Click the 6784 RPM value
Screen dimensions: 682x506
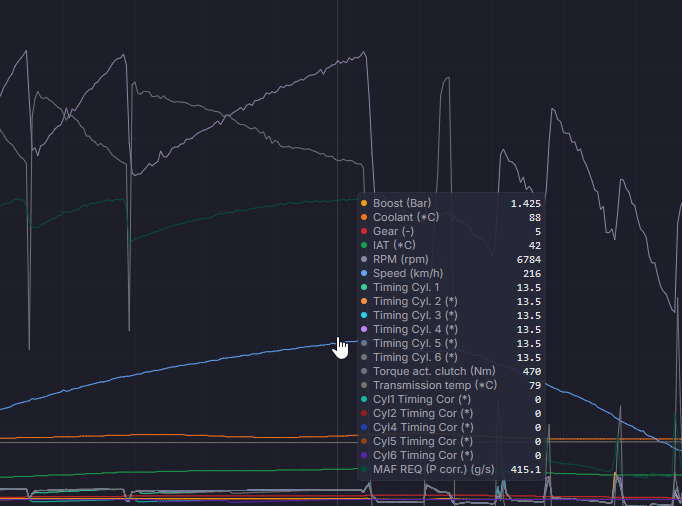coord(528,260)
